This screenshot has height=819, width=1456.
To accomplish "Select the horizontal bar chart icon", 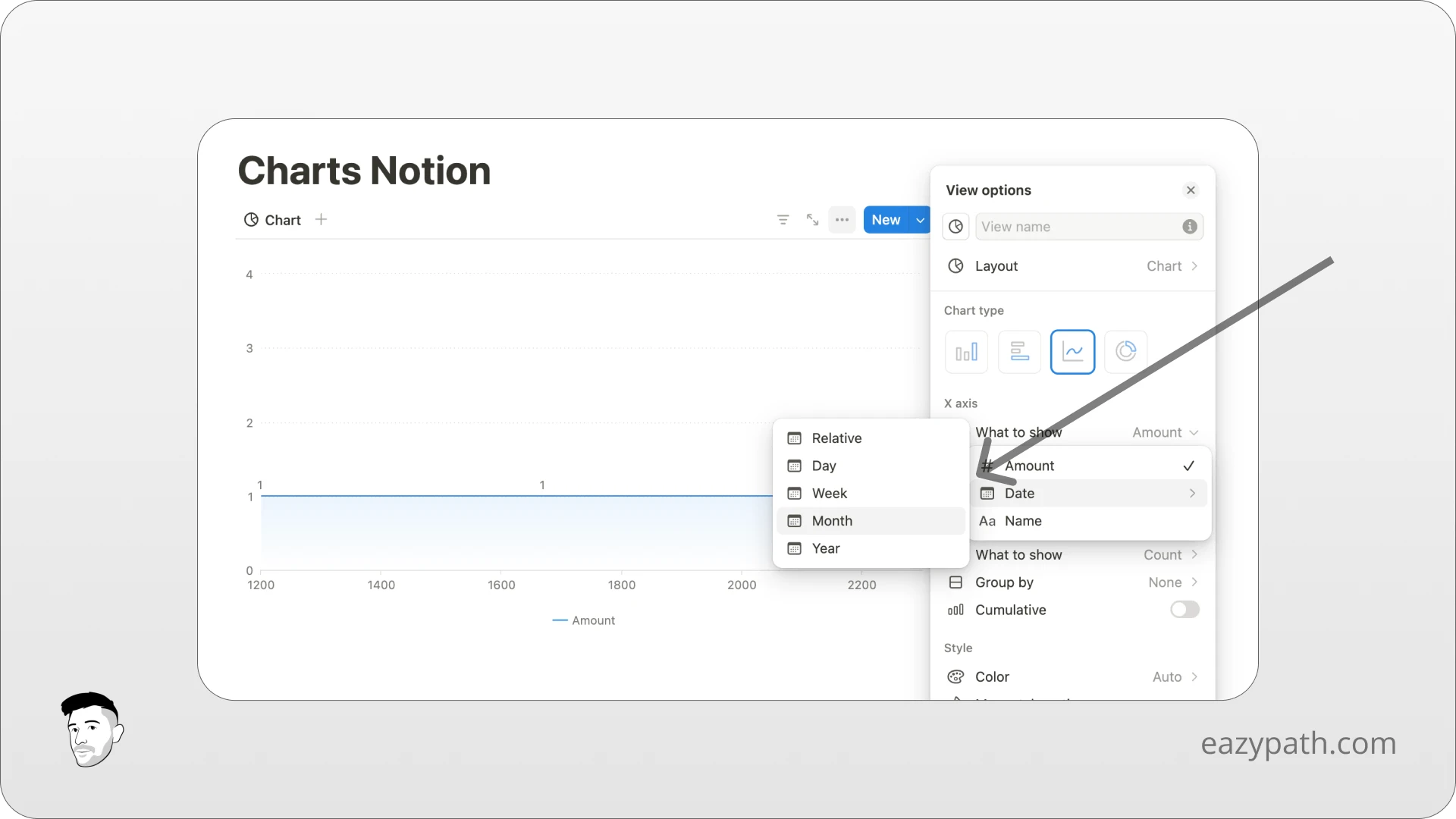I will tap(1019, 351).
